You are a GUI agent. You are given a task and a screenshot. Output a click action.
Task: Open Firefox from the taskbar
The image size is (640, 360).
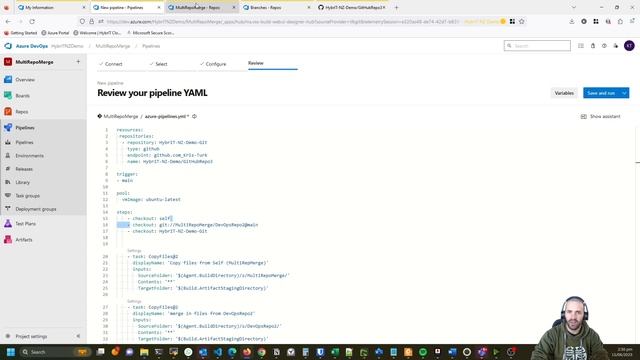[247, 352]
